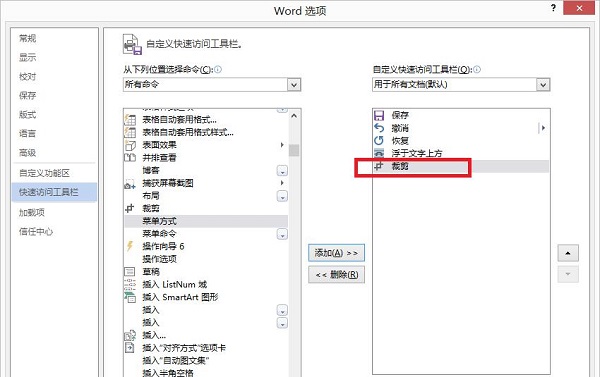Click the 浮于文字上方 wrap icon

click(x=379, y=153)
